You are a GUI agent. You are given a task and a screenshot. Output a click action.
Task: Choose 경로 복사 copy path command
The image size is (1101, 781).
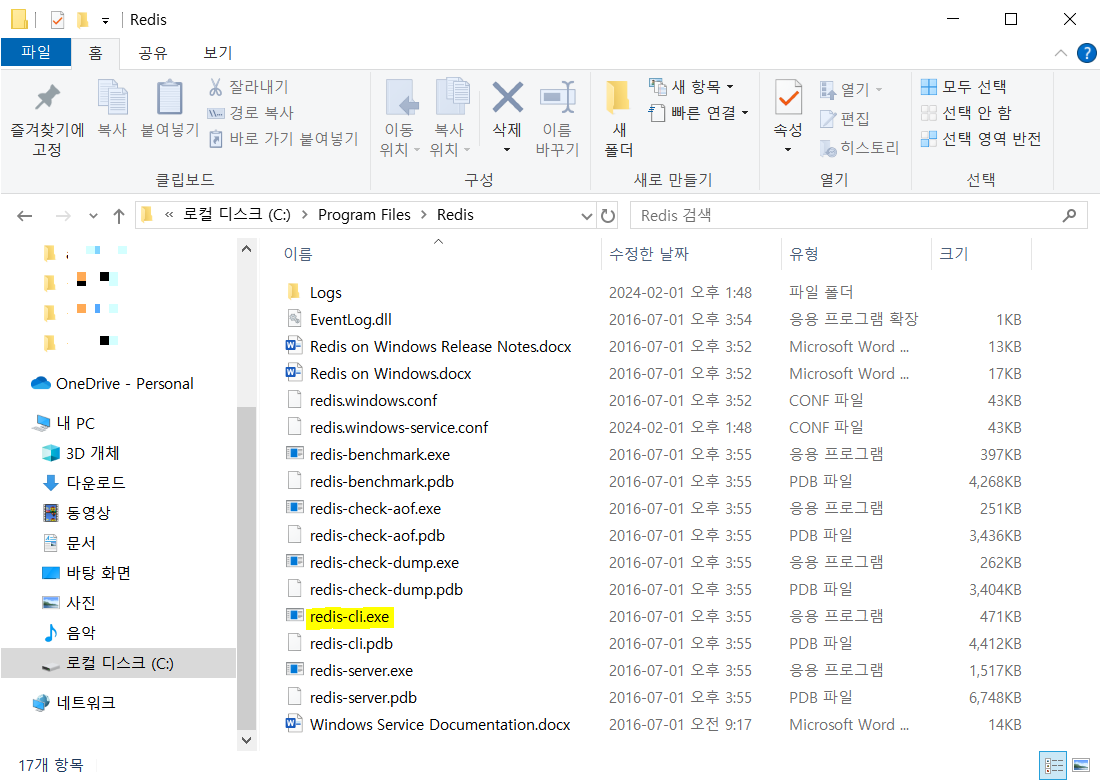tap(251, 112)
